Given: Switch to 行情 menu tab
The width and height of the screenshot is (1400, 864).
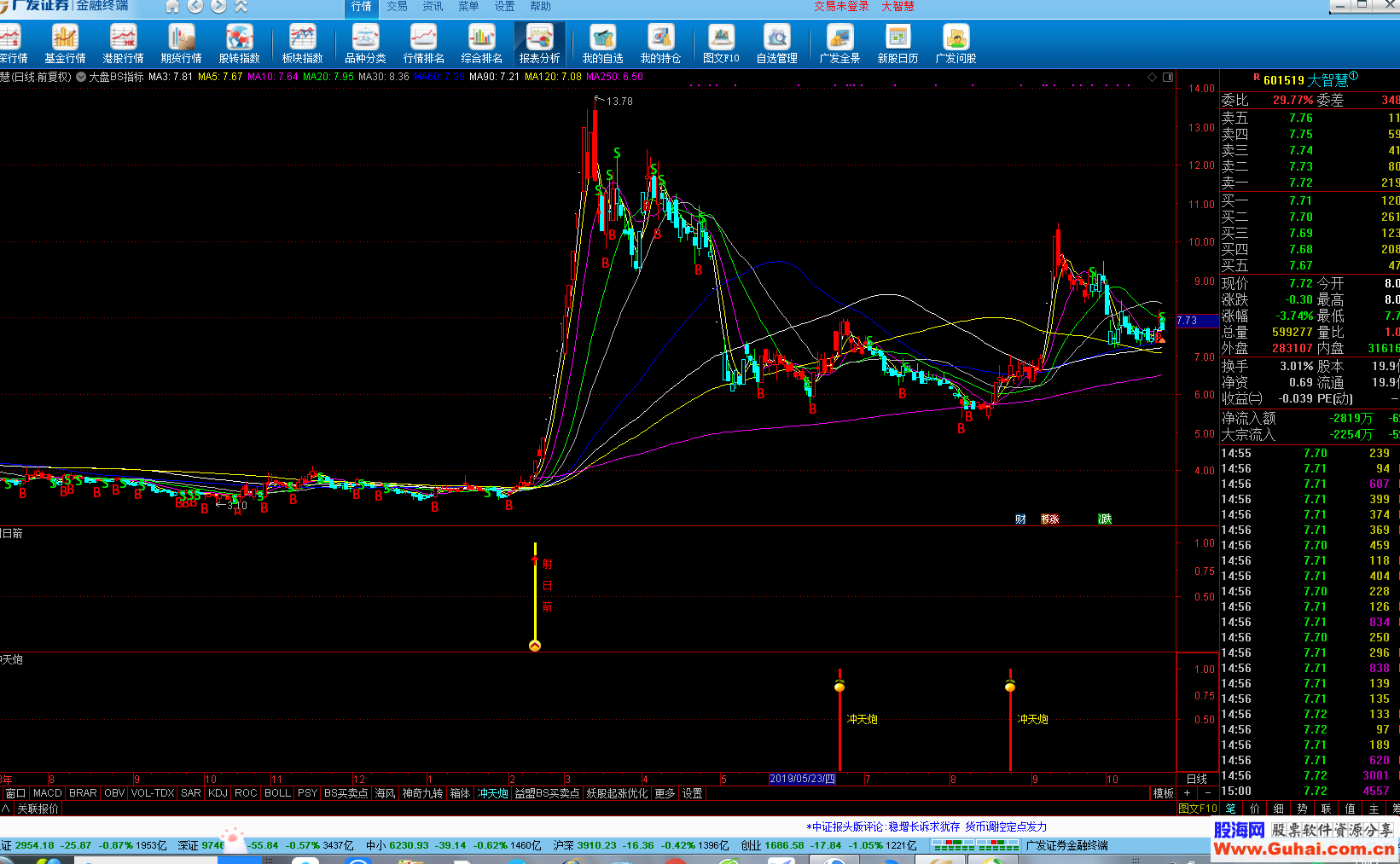Looking at the screenshot, I should (x=362, y=7).
